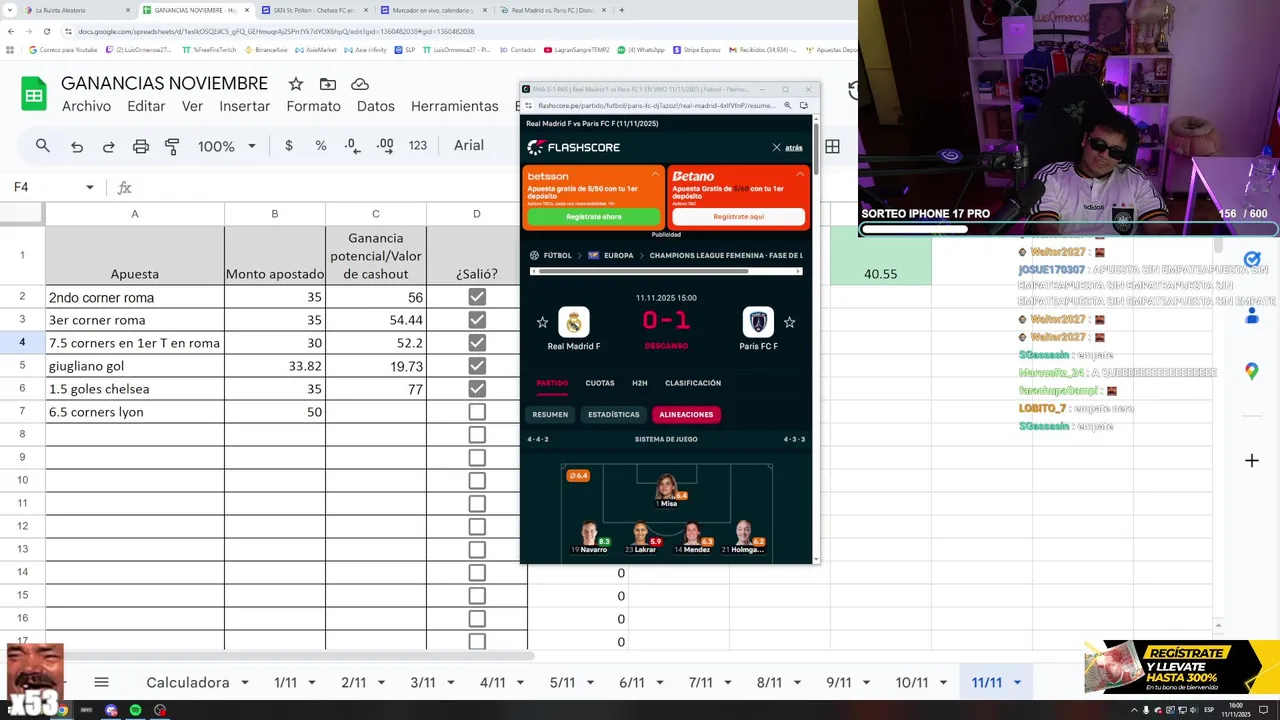Uncheck ¿Salió? for 1.5 goles chelsea
1280x720 pixels.
point(477,389)
